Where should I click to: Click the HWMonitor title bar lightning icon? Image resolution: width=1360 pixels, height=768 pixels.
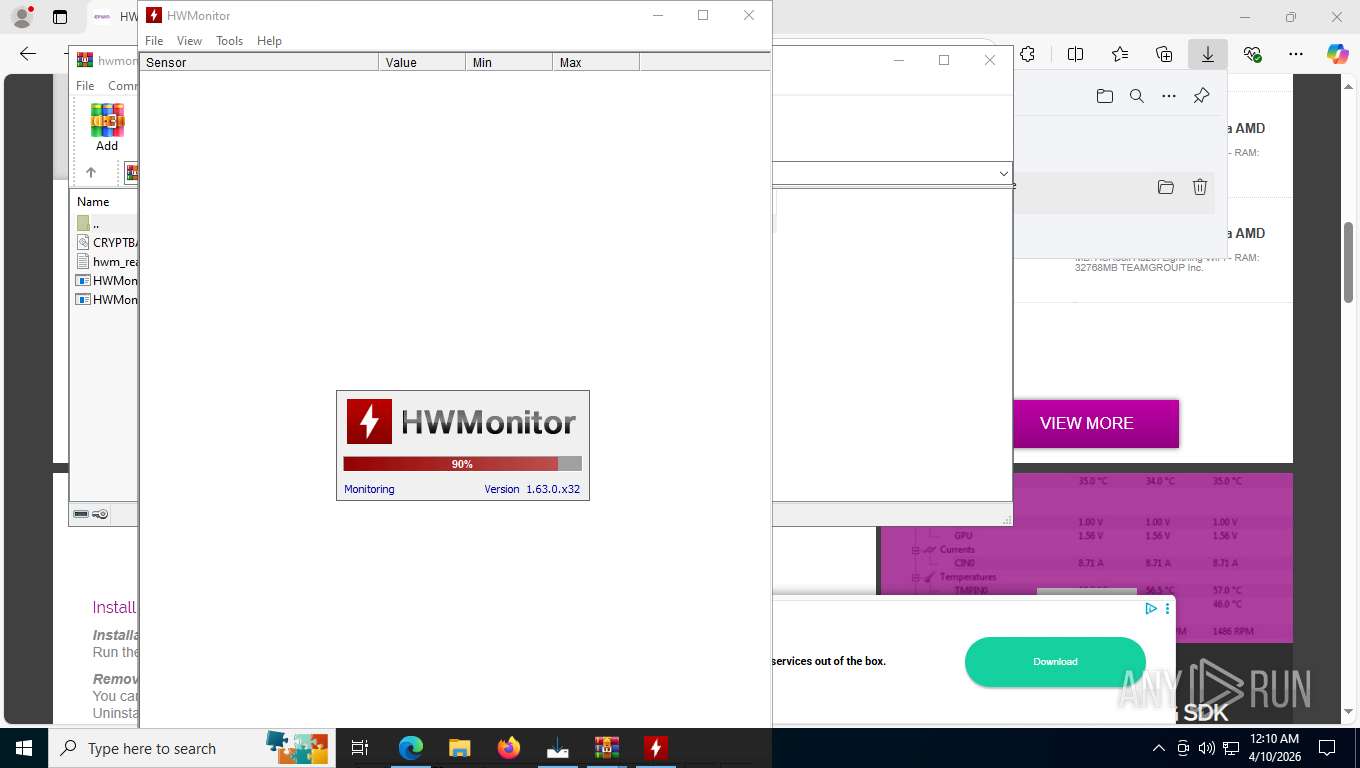coord(154,15)
